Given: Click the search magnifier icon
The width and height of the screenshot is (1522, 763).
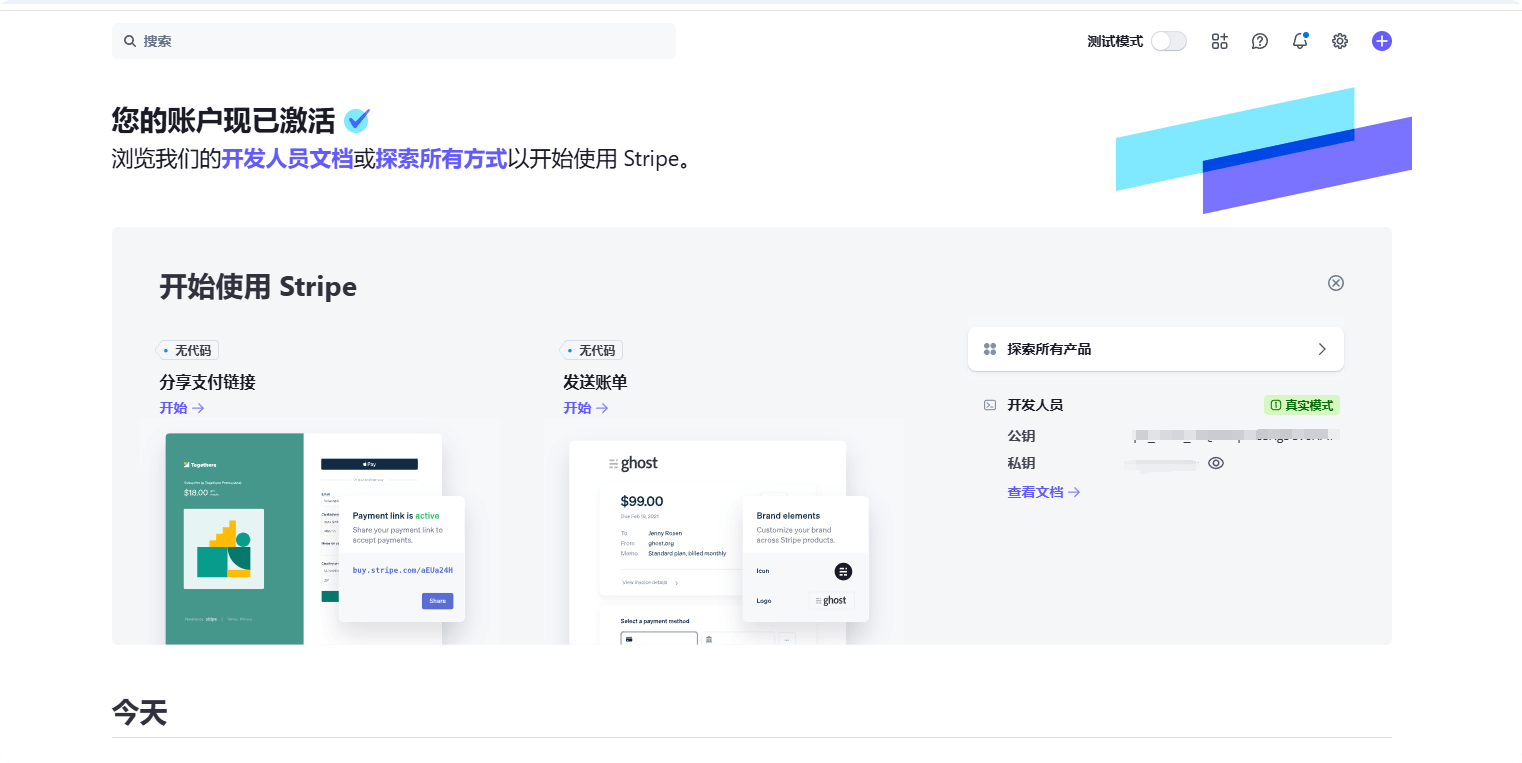Looking at the screenshot, I should (x=130, y=41).
